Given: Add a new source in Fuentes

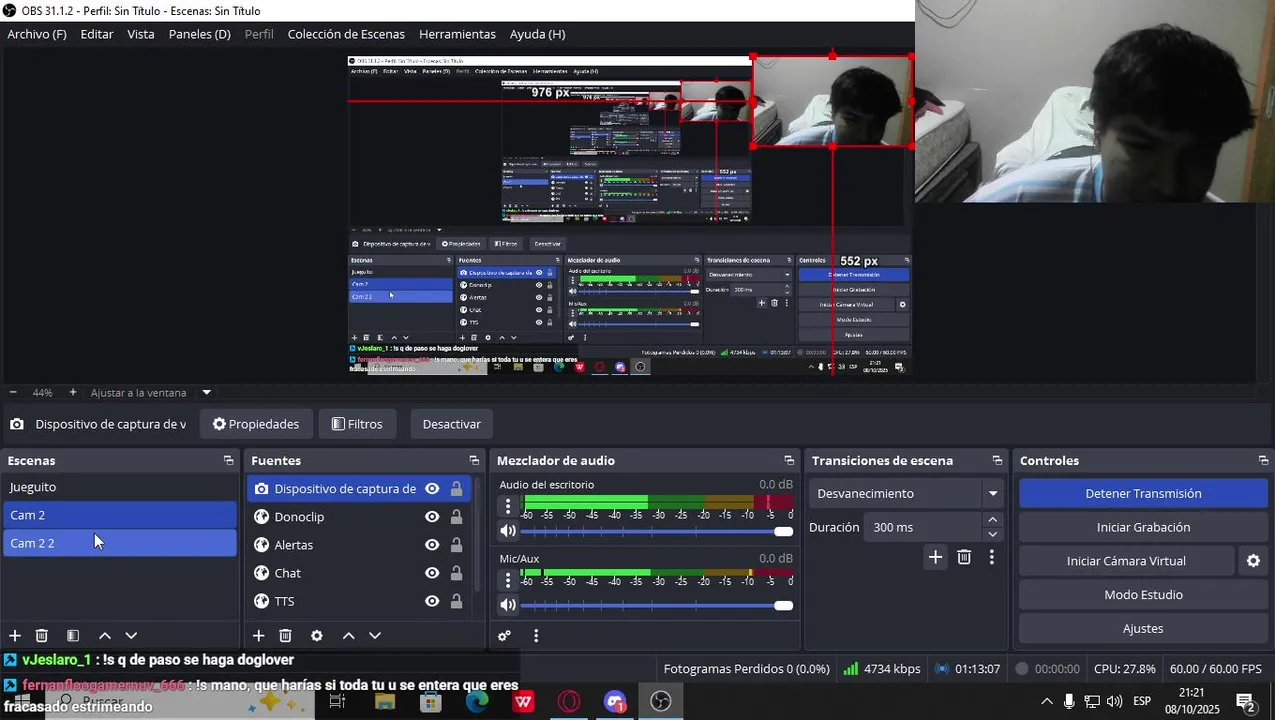Looking at the screenshot, I should 258,636.
